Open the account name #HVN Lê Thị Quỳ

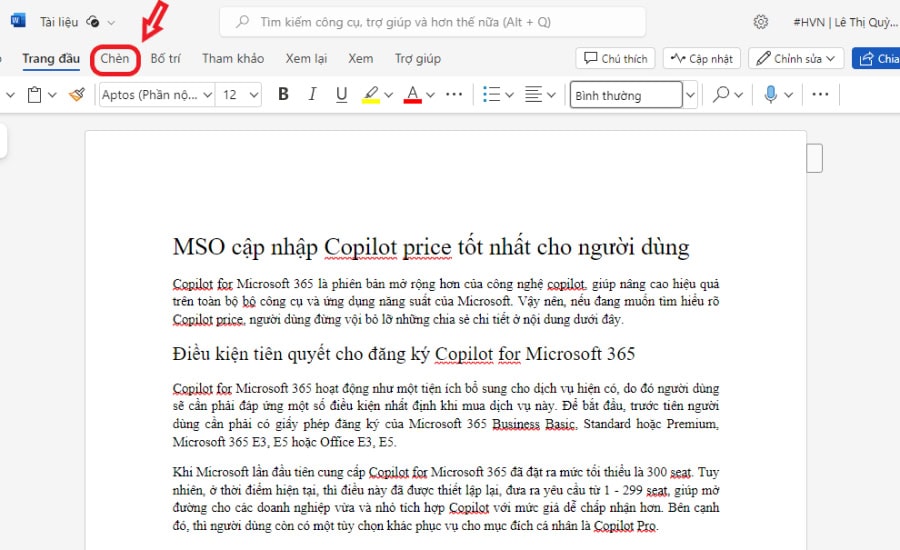(x=845, y=22)
